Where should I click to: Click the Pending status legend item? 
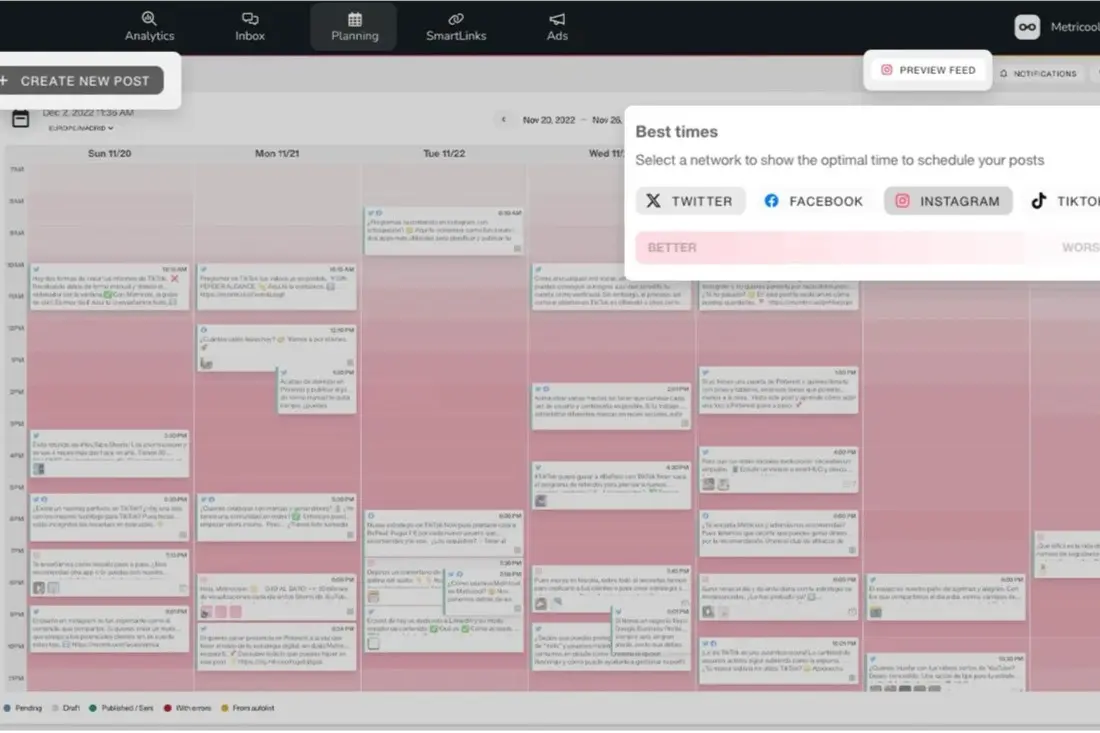point(22,708)
